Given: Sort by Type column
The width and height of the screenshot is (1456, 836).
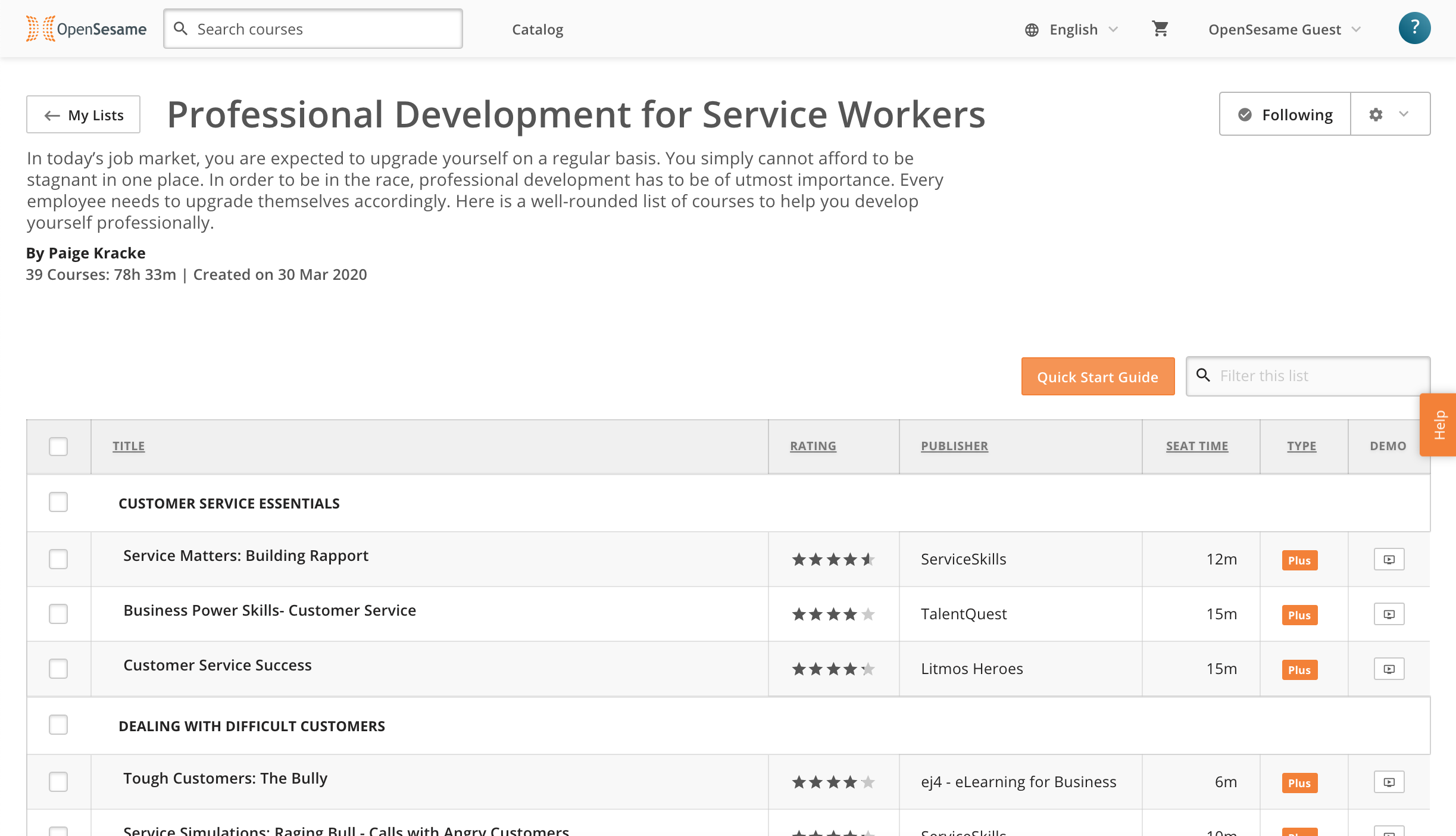Looking at the screenshot, I should (x=1302, y=446).
